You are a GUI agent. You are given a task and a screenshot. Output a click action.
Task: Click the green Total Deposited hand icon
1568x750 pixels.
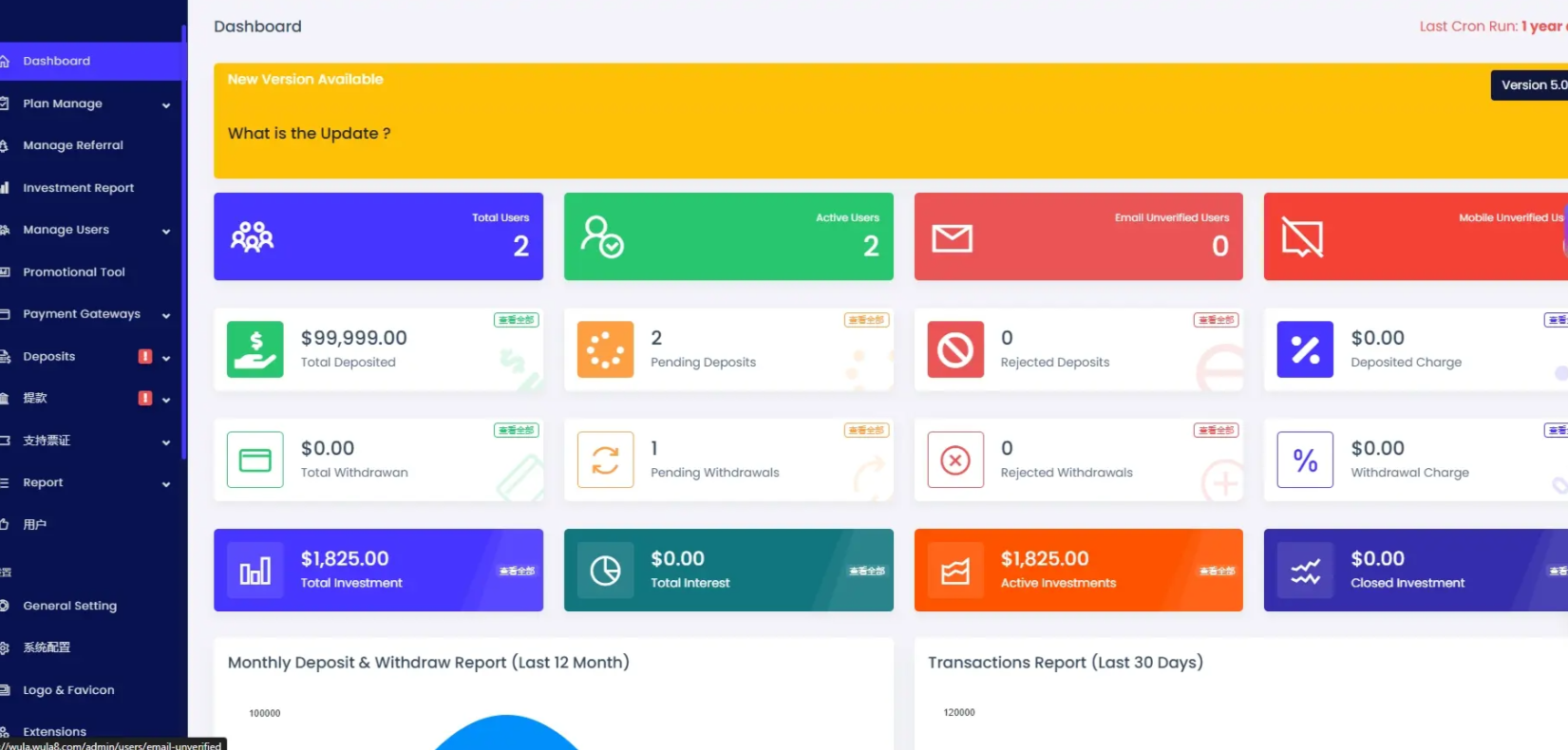click(255, 349)
